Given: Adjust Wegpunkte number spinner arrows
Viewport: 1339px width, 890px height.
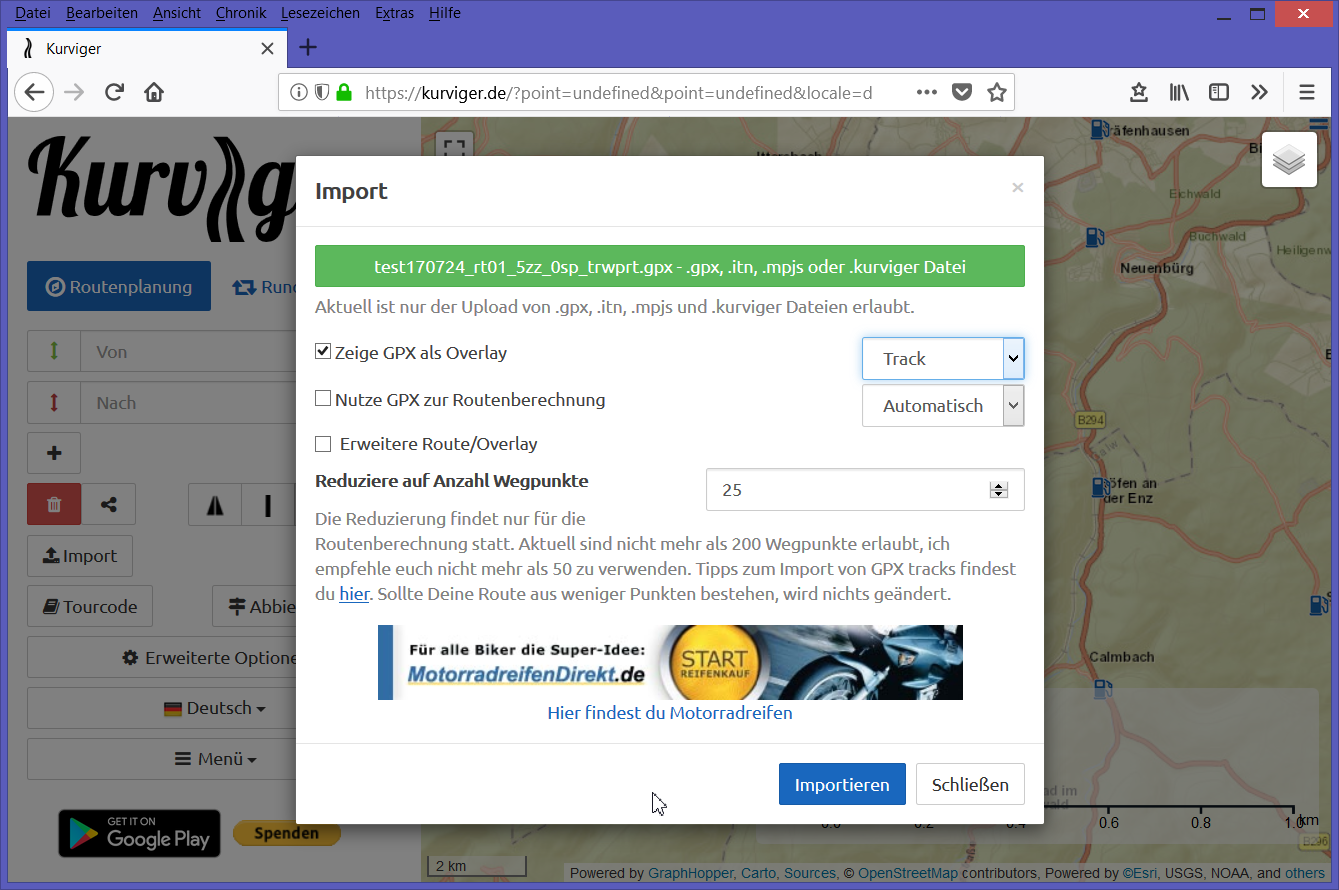Looking at the screenshot, I should pyautogui.click(x=998, y=489).
